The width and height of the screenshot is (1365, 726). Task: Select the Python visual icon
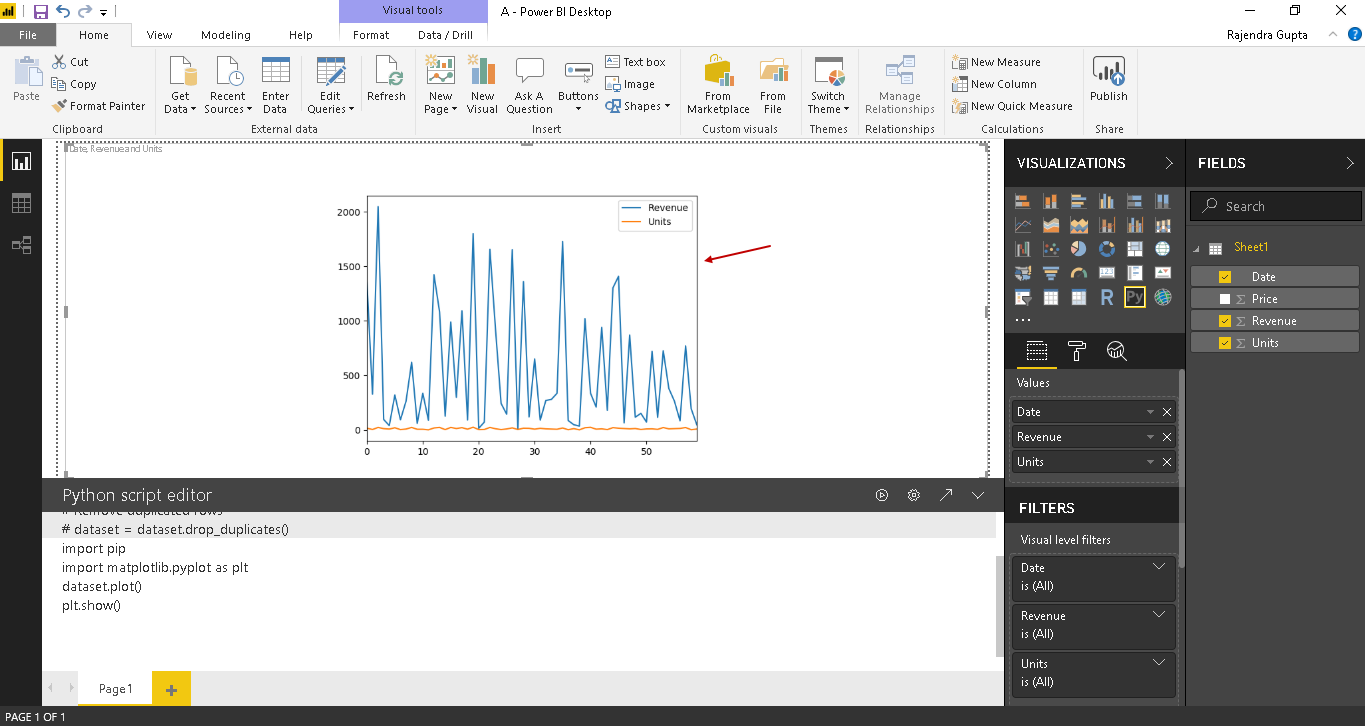click(x=1134, y=297)
